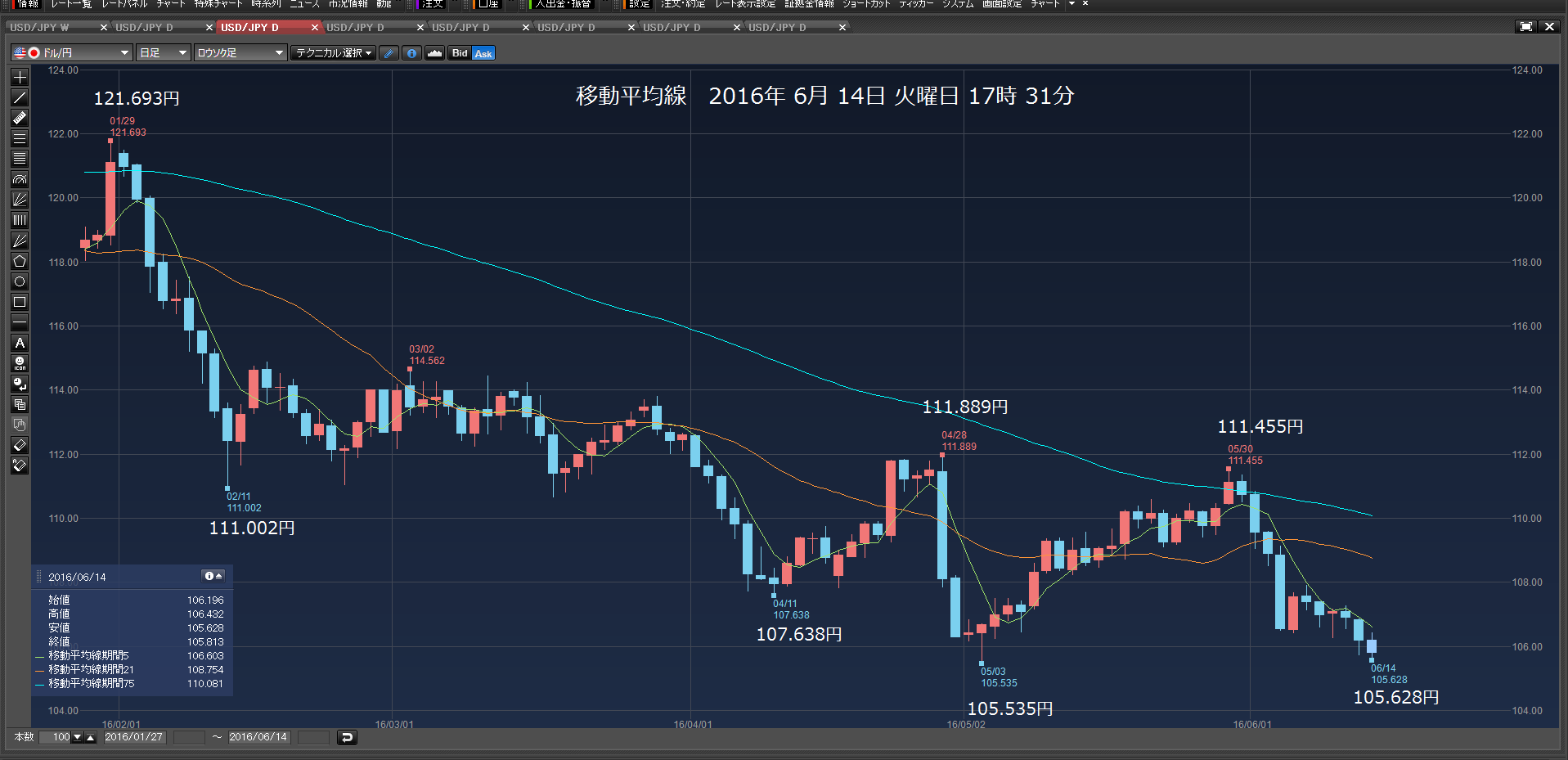Screen dimensions: 1568x760
Task: Click the clock with return arrow tool
Action: point(20,384)
